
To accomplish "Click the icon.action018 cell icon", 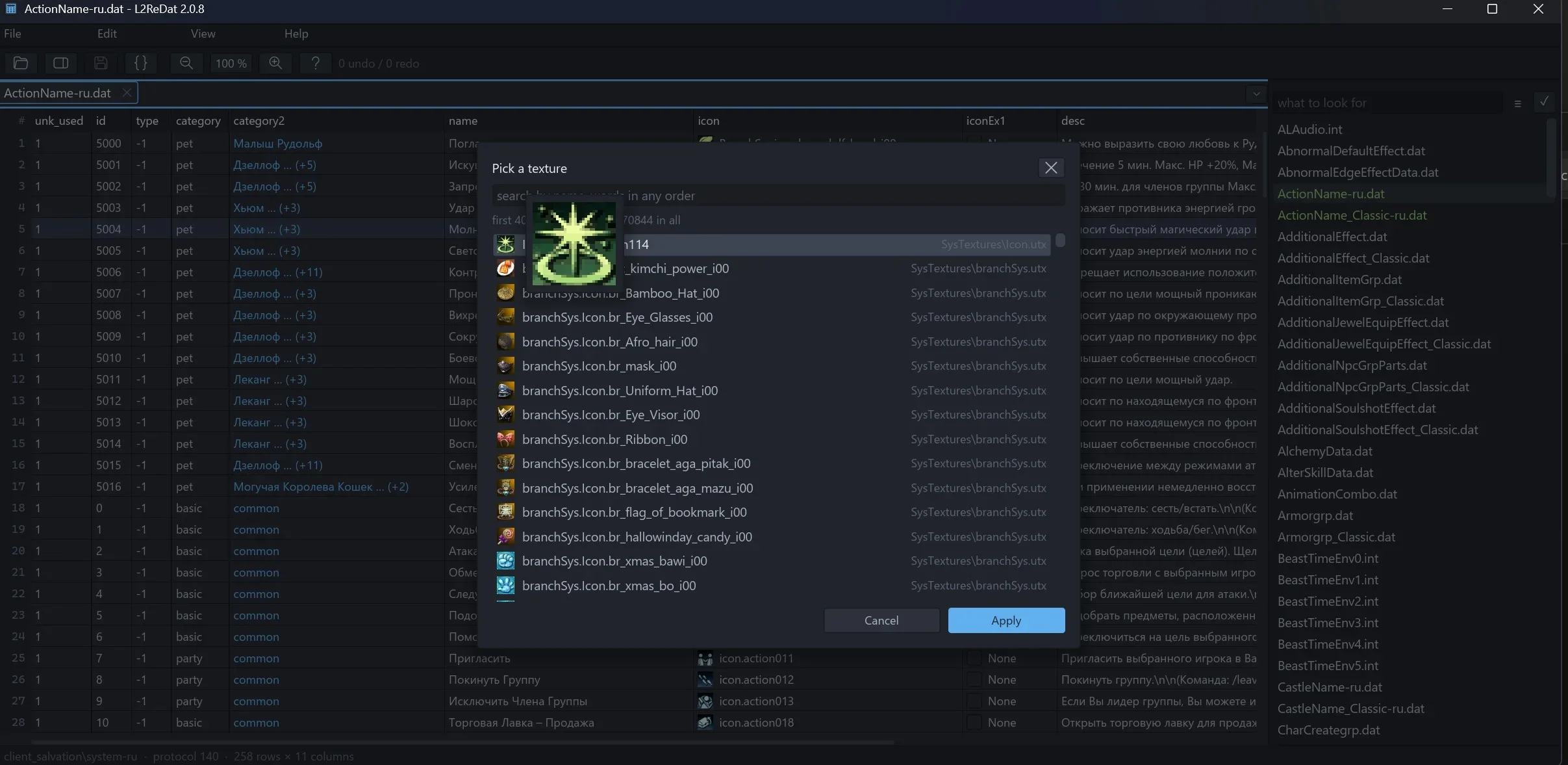I will tap(705, 723).
